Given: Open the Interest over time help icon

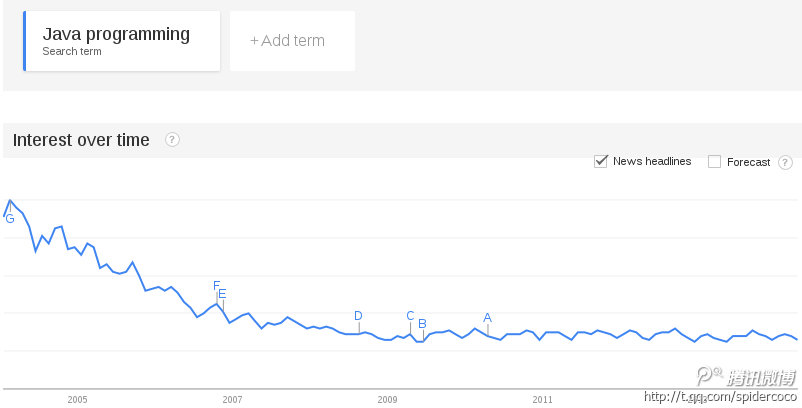Looking at the screenshot, I should point(172,140).
